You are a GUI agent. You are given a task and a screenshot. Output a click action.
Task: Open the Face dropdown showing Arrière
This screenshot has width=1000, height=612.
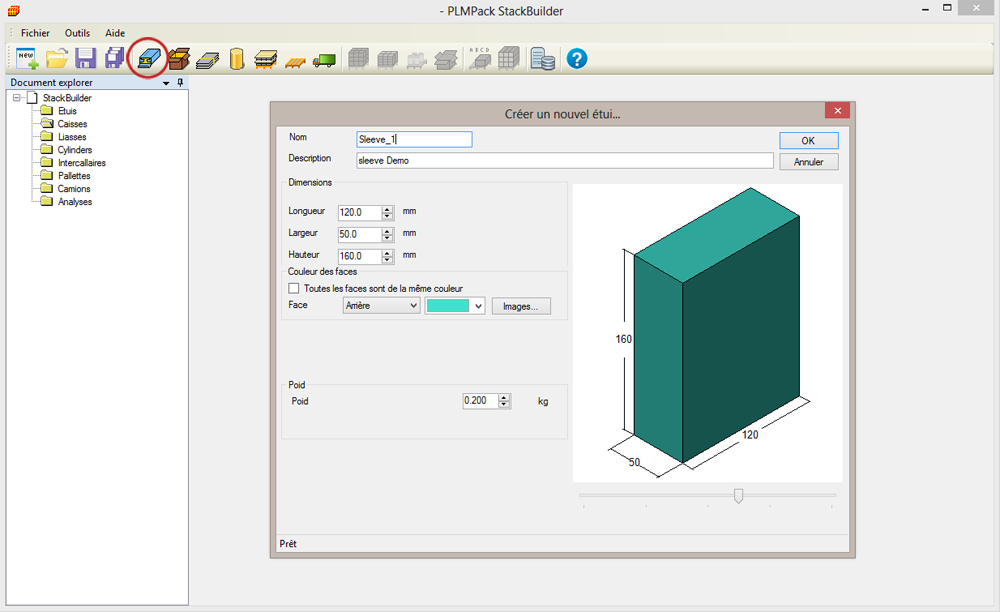click(x=381, y=305)
